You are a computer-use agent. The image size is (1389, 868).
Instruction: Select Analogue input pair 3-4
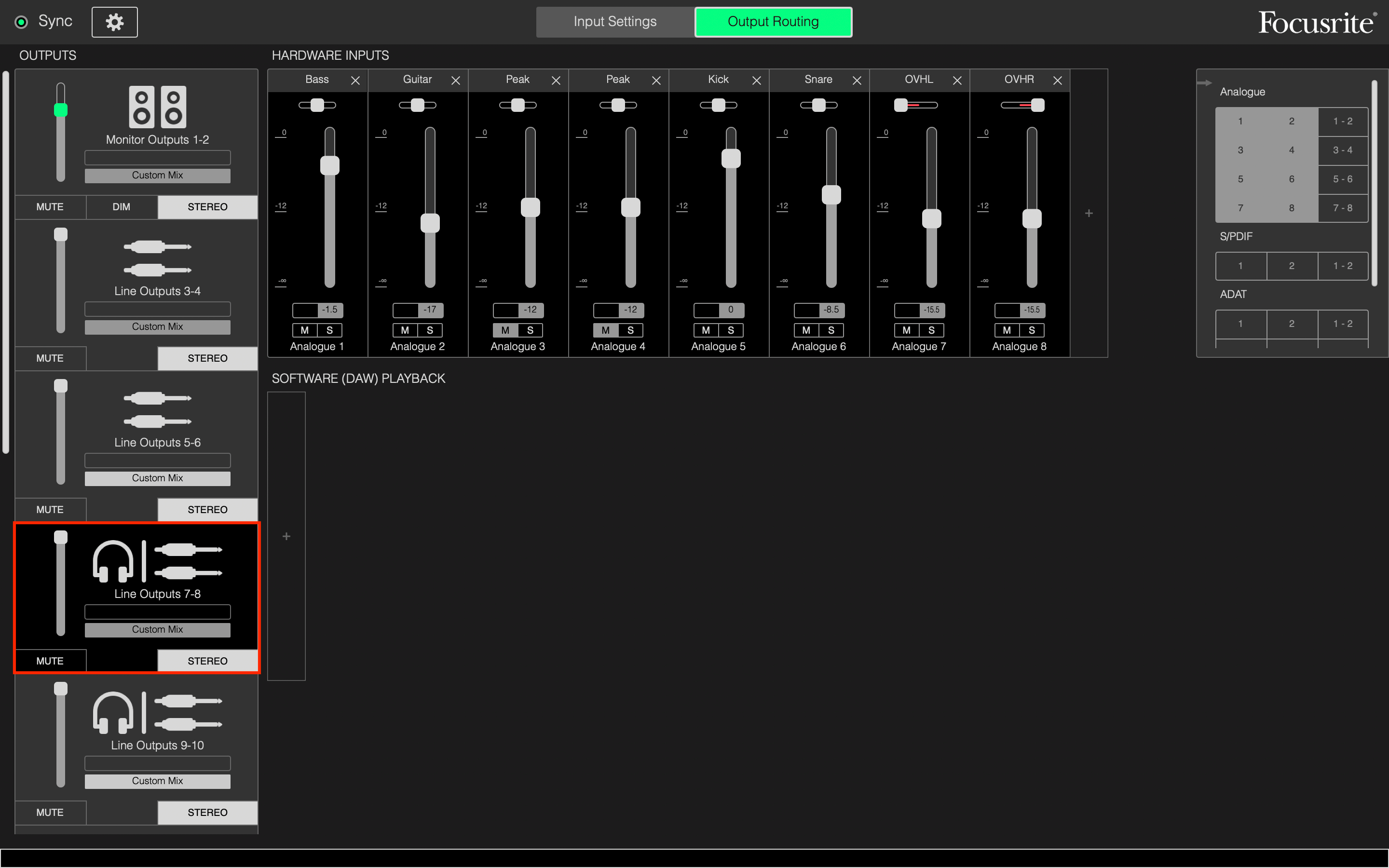(x=1343, y=150)
